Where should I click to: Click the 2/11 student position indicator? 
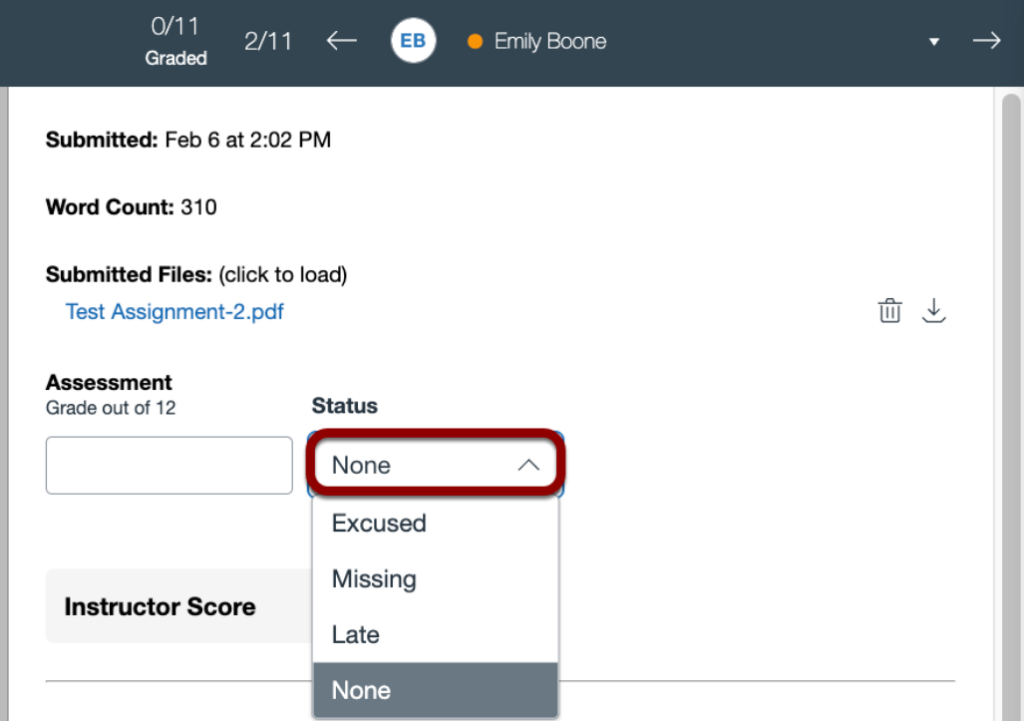pyautogui.click(x=268, y=40)
